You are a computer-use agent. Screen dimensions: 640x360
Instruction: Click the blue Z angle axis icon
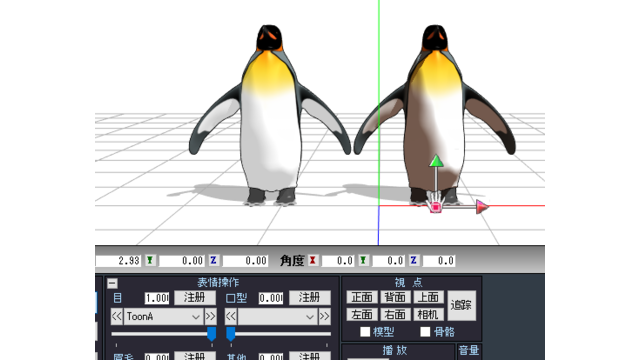tap(413, 260)
